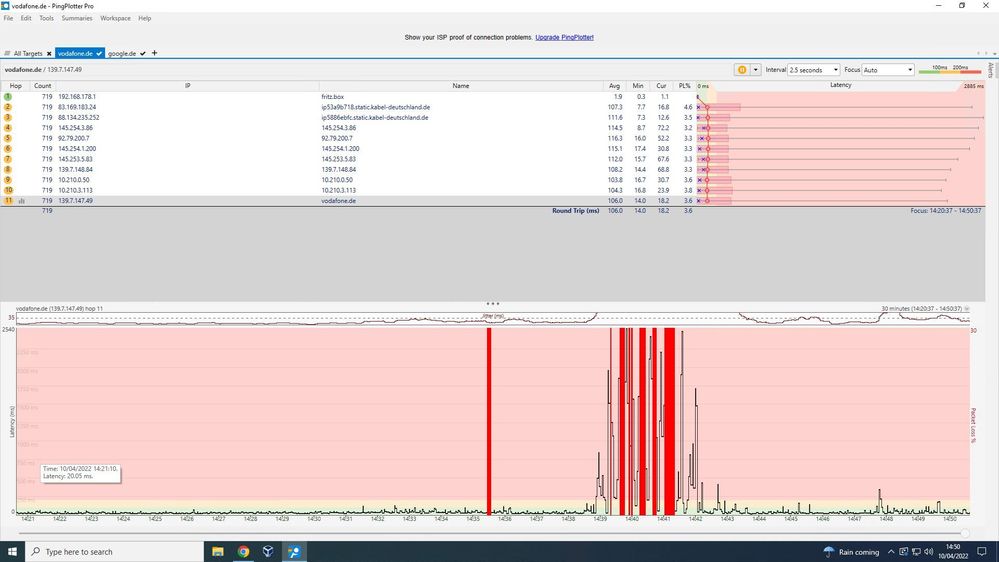Click the latency color scale legend
The image size is (999, 562).
coord(950,69)
